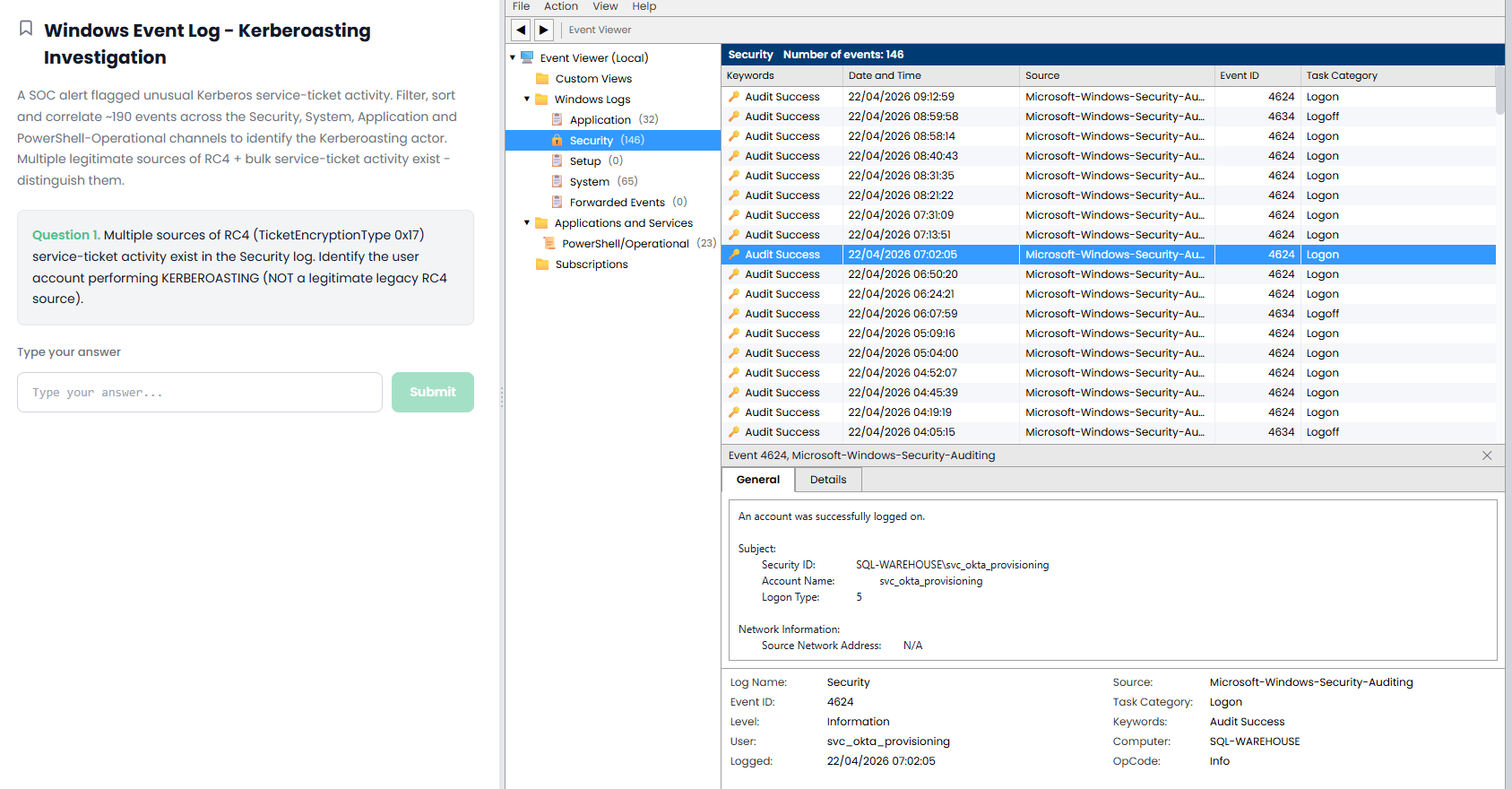Screen dimensions: 1512x789
Task: Click key icon of 05:04:00 event
Action: [x=734, y=353]
